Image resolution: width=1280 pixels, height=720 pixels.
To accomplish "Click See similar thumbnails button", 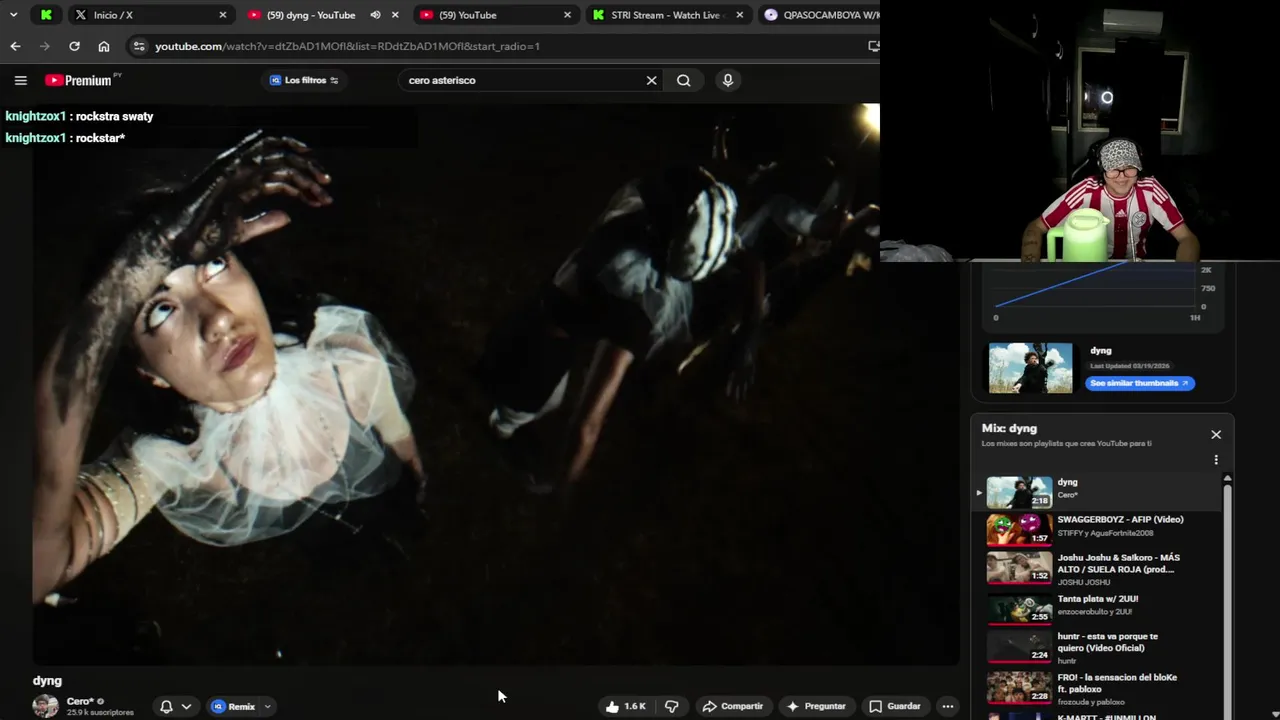I will click(x=1139, y=383).
